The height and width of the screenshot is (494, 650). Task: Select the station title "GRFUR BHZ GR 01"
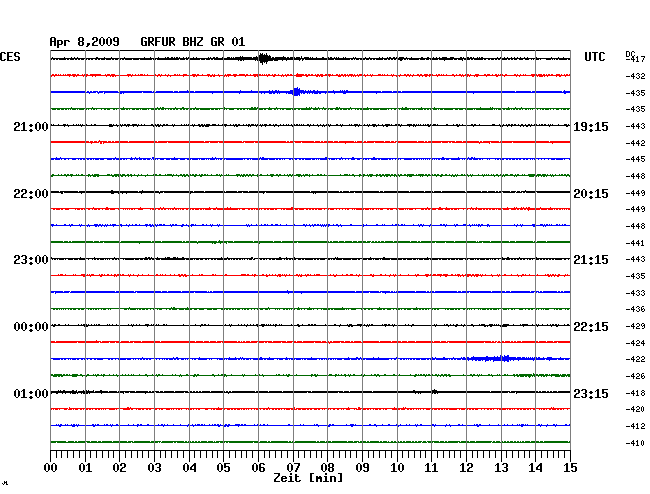click(x=193, y=42)
